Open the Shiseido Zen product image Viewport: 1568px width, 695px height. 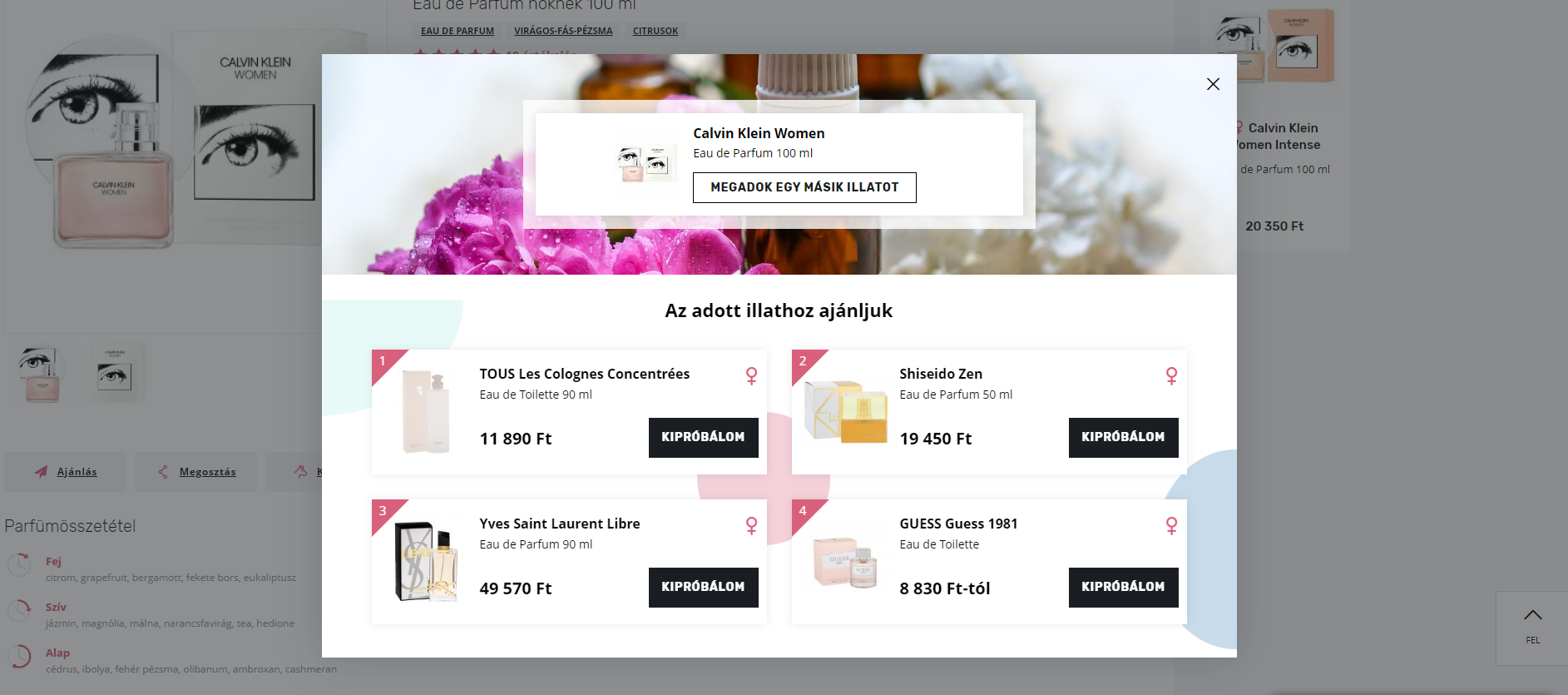(845, 412)
